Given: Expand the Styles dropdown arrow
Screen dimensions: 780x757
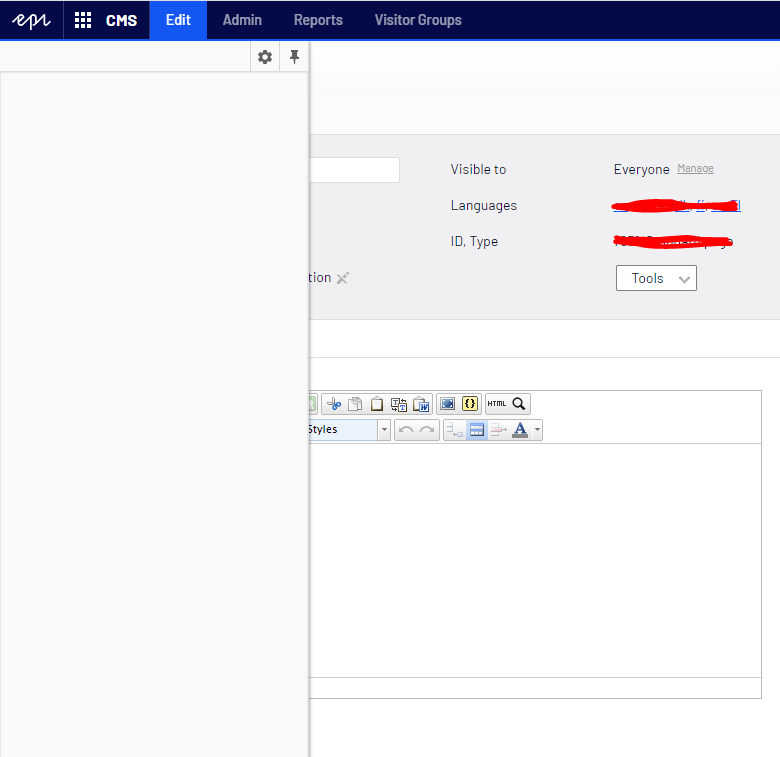Looking at the screenshot, I should (384, 430).
